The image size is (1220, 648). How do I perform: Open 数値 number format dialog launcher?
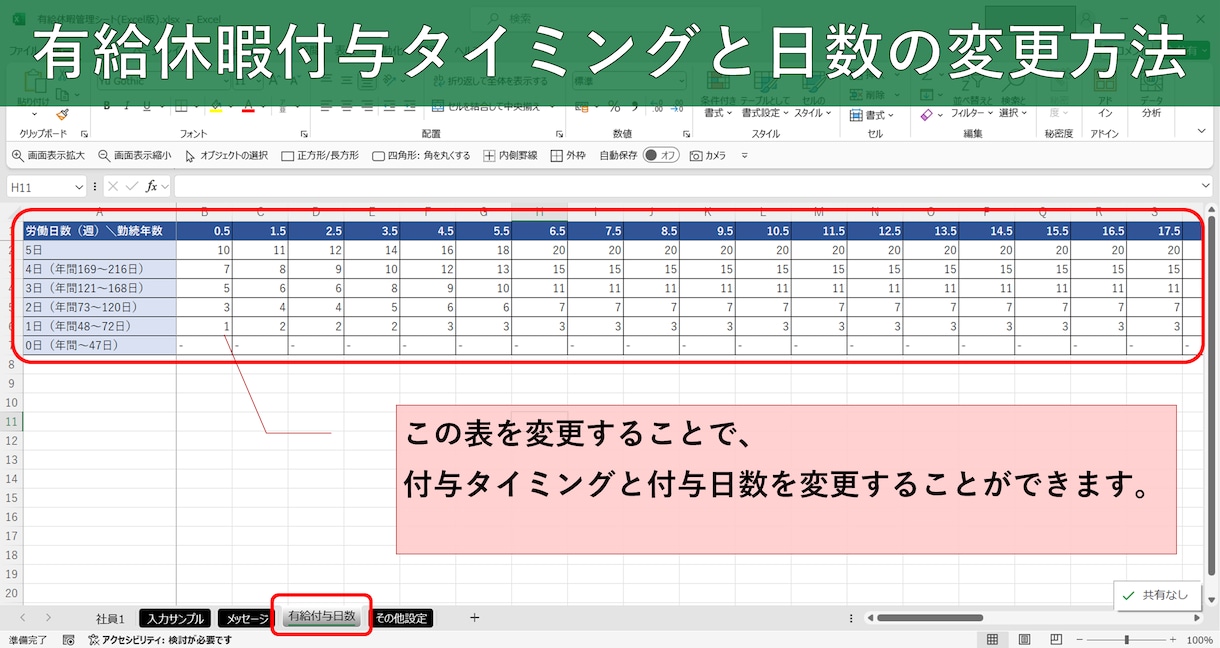click(685, 134)
